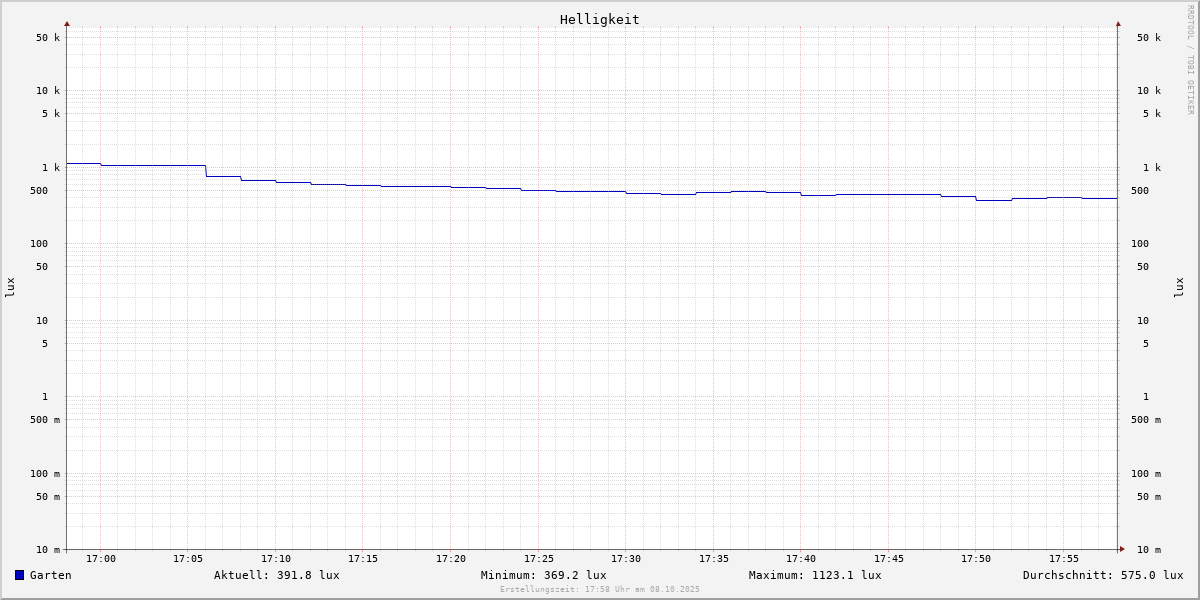Click the 17:55 time axis label
1200x600 pixels.
[1064, 559]
